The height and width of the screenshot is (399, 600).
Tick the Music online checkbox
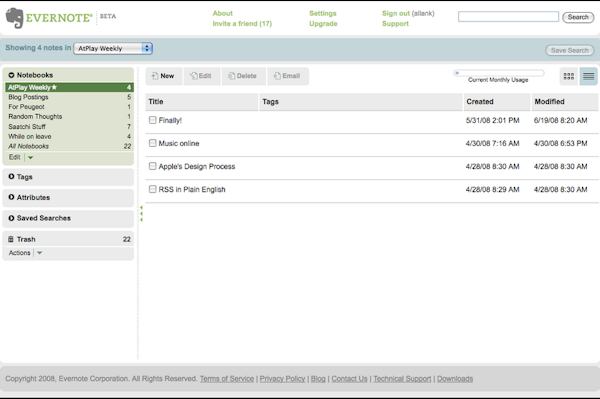pyautogui.click(x=153, y=143)
